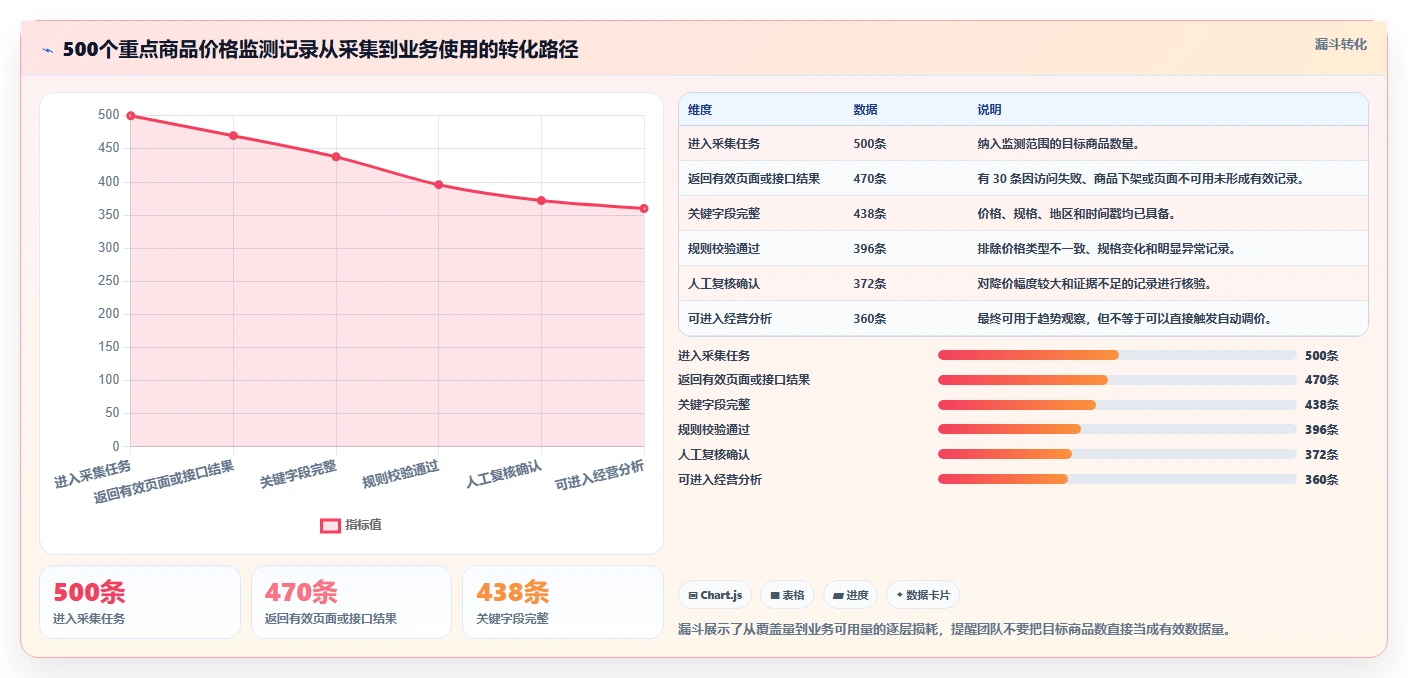The height and width of the screenshot is (678, 1408).
Task: Click the 表格 tag
Action: pyautogui.click(x=788, y=595)
